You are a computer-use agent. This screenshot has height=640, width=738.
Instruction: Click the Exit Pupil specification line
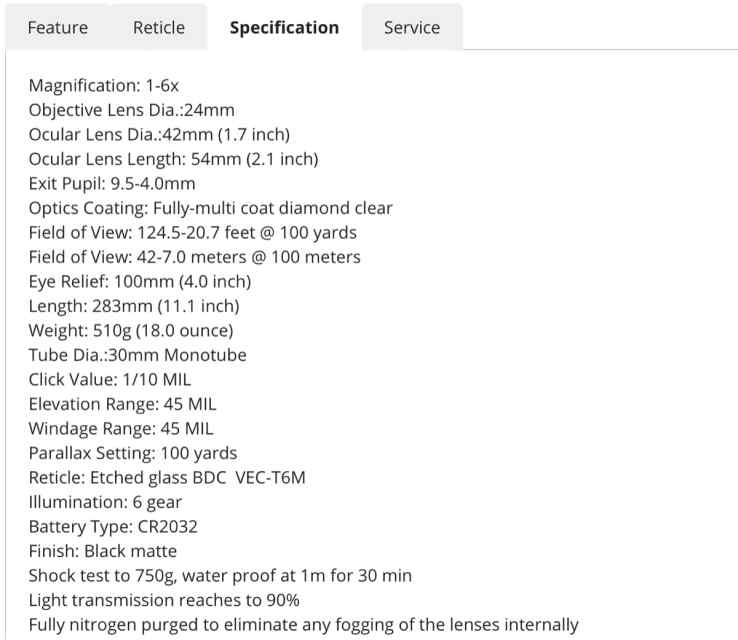[112, 184]
